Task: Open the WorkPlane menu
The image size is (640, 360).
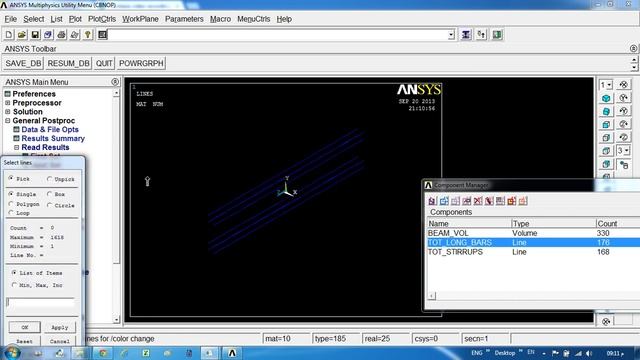Action: pos(140,19)
